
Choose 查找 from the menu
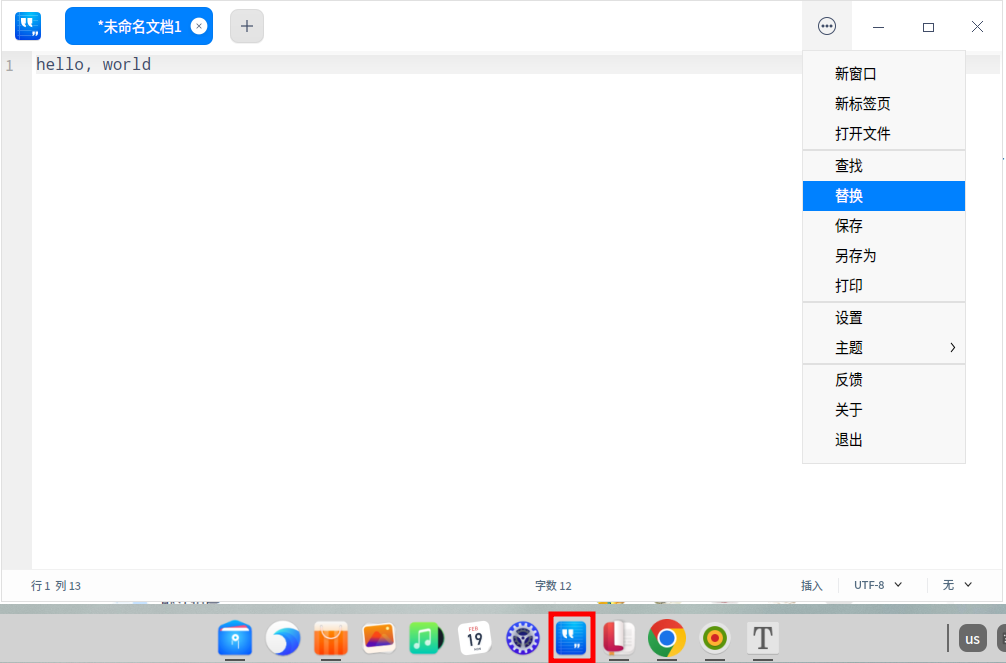pyautogui.click(x=883, y=166)
